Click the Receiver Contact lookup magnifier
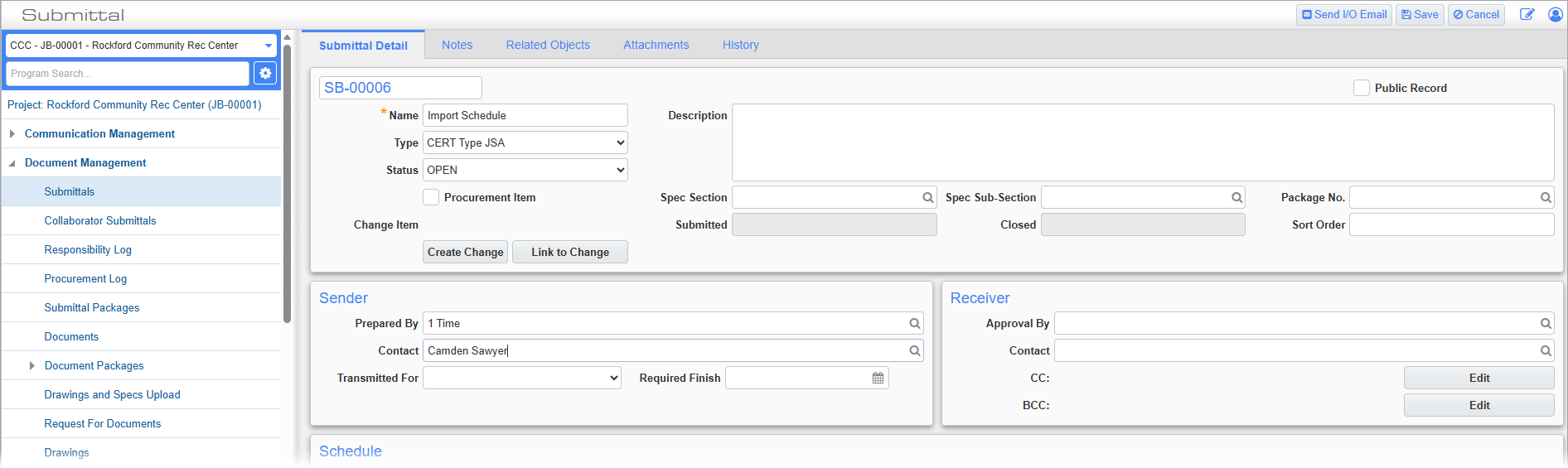Viewport: 1568px width, 468px height. point(1546,350)
